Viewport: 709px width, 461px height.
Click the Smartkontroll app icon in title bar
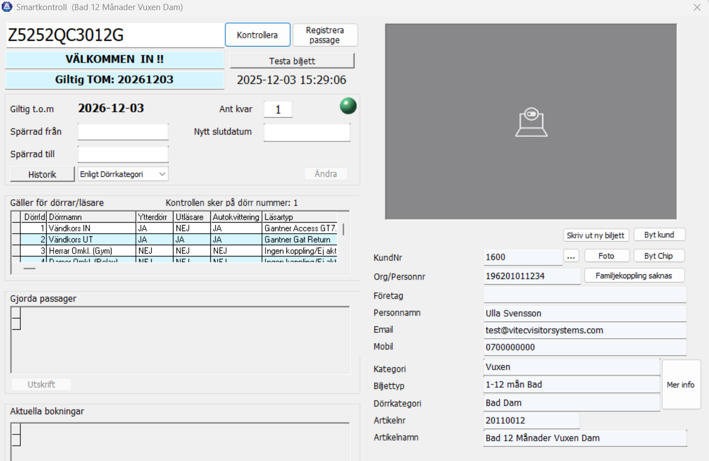(x=7, y=7)
